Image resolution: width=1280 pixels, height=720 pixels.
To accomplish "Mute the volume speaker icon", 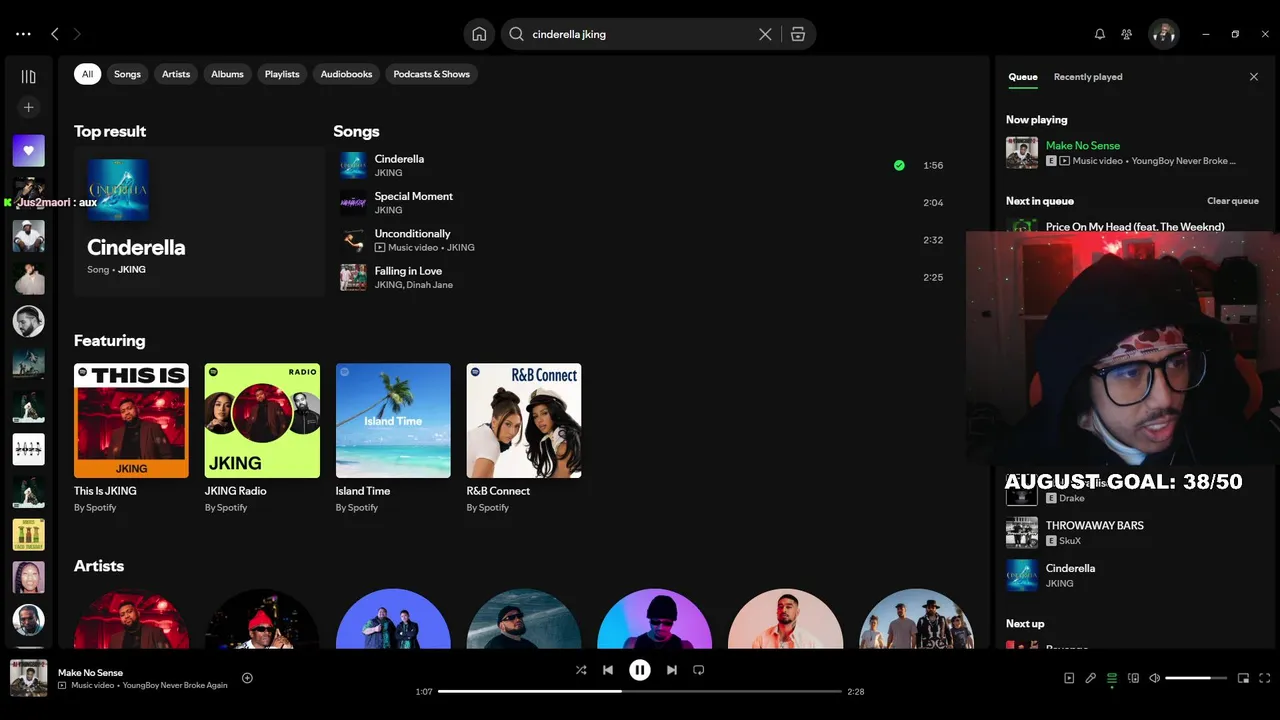I will point(1155,678).
